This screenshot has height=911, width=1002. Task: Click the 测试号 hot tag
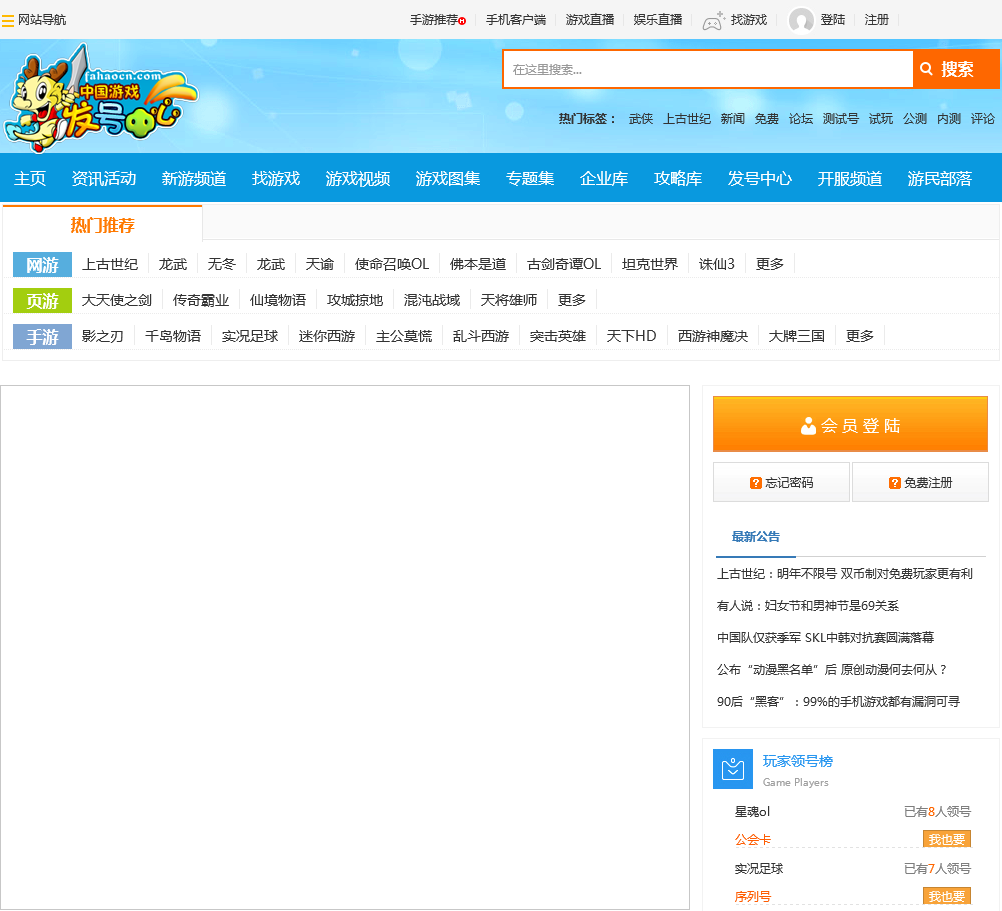(x=840, y=119)
